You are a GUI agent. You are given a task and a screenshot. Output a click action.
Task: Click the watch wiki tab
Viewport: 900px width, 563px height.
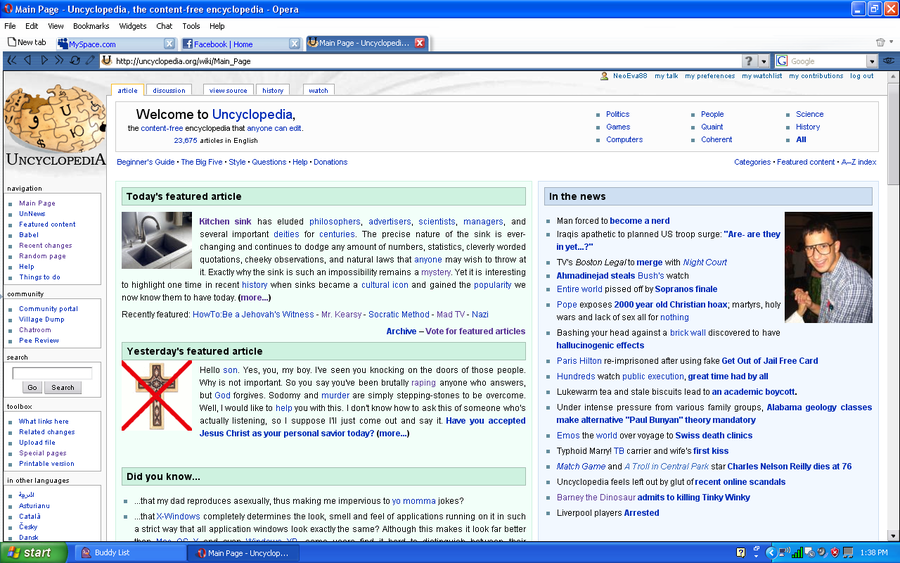(x=318, y=90)
